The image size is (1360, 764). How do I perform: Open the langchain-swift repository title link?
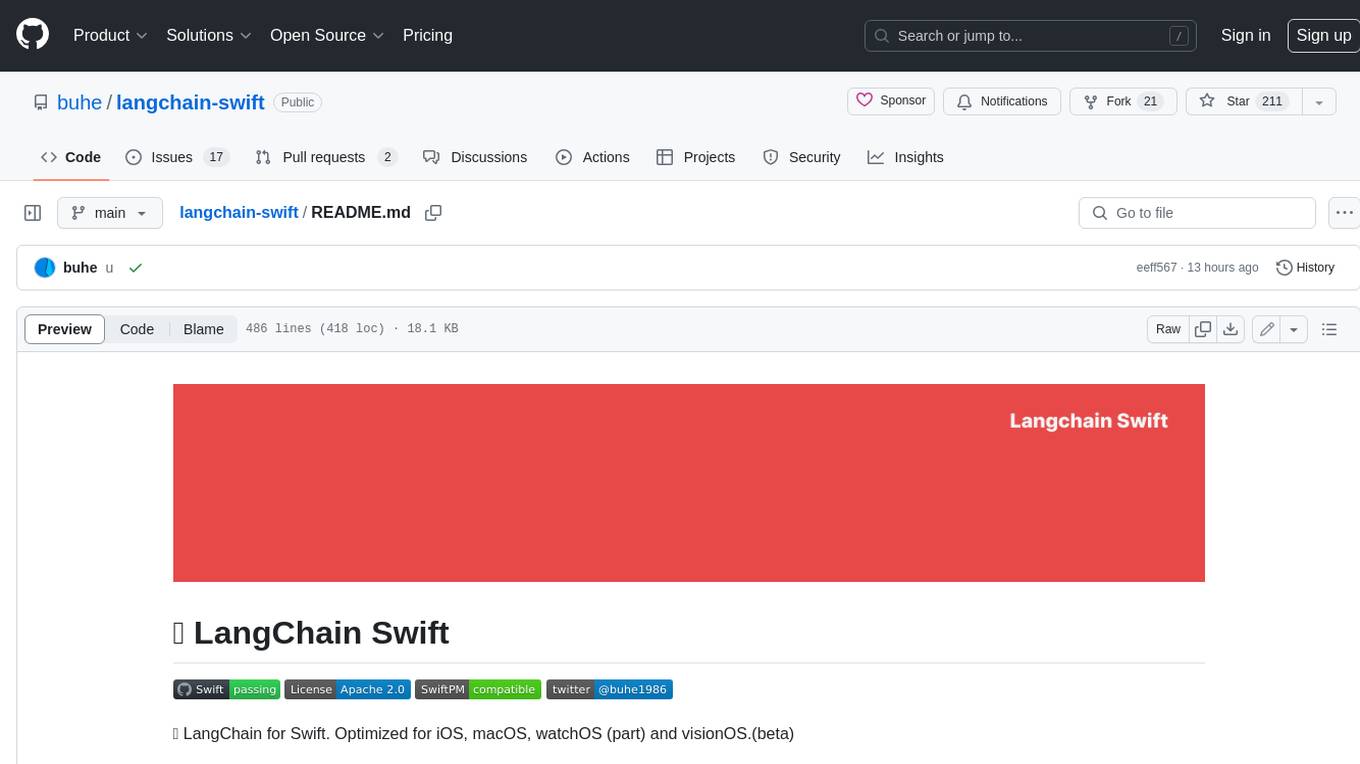[190, 102]
